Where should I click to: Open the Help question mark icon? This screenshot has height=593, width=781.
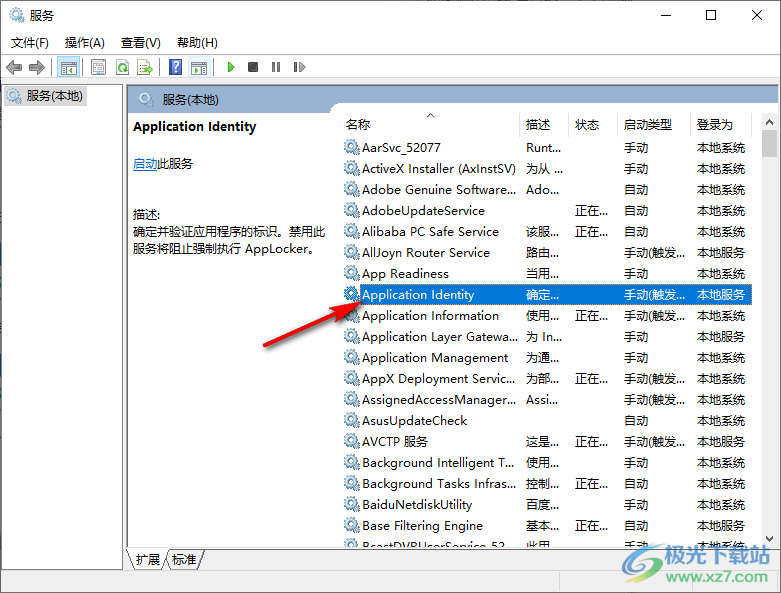click(x=175, y=67)
